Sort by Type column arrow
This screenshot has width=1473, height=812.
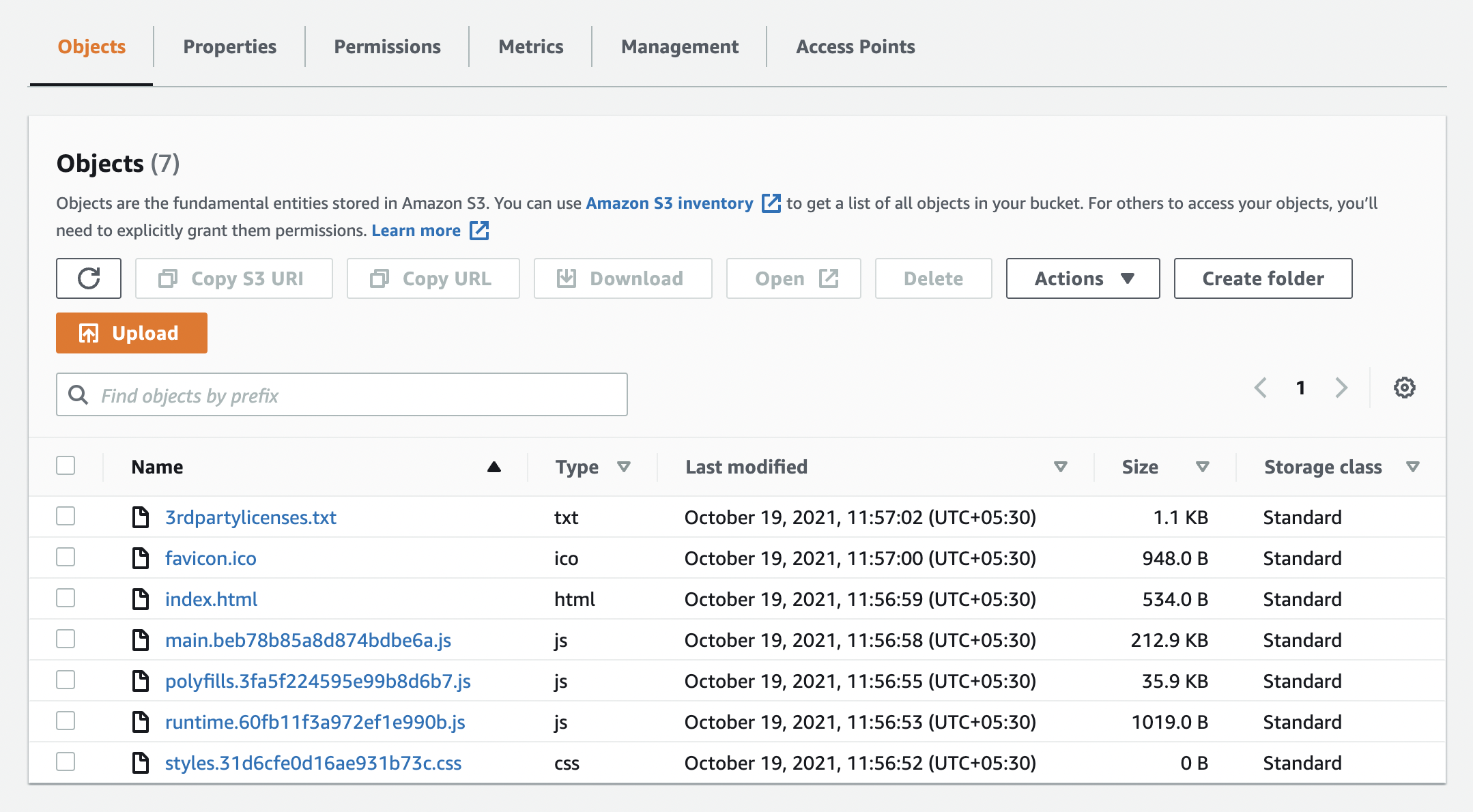(623, 467)
